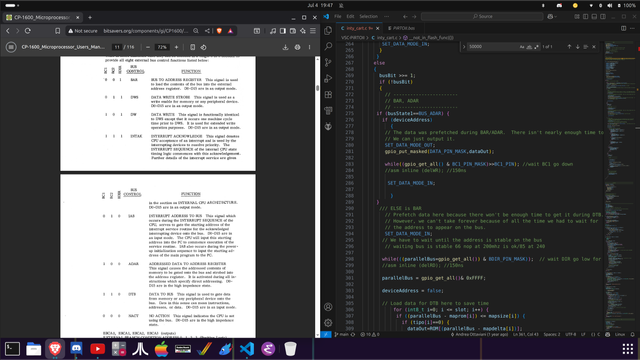Click errors and warnings count in status bar
The width and height of the screenshot is (640, 360).
[x=370, y=334]
